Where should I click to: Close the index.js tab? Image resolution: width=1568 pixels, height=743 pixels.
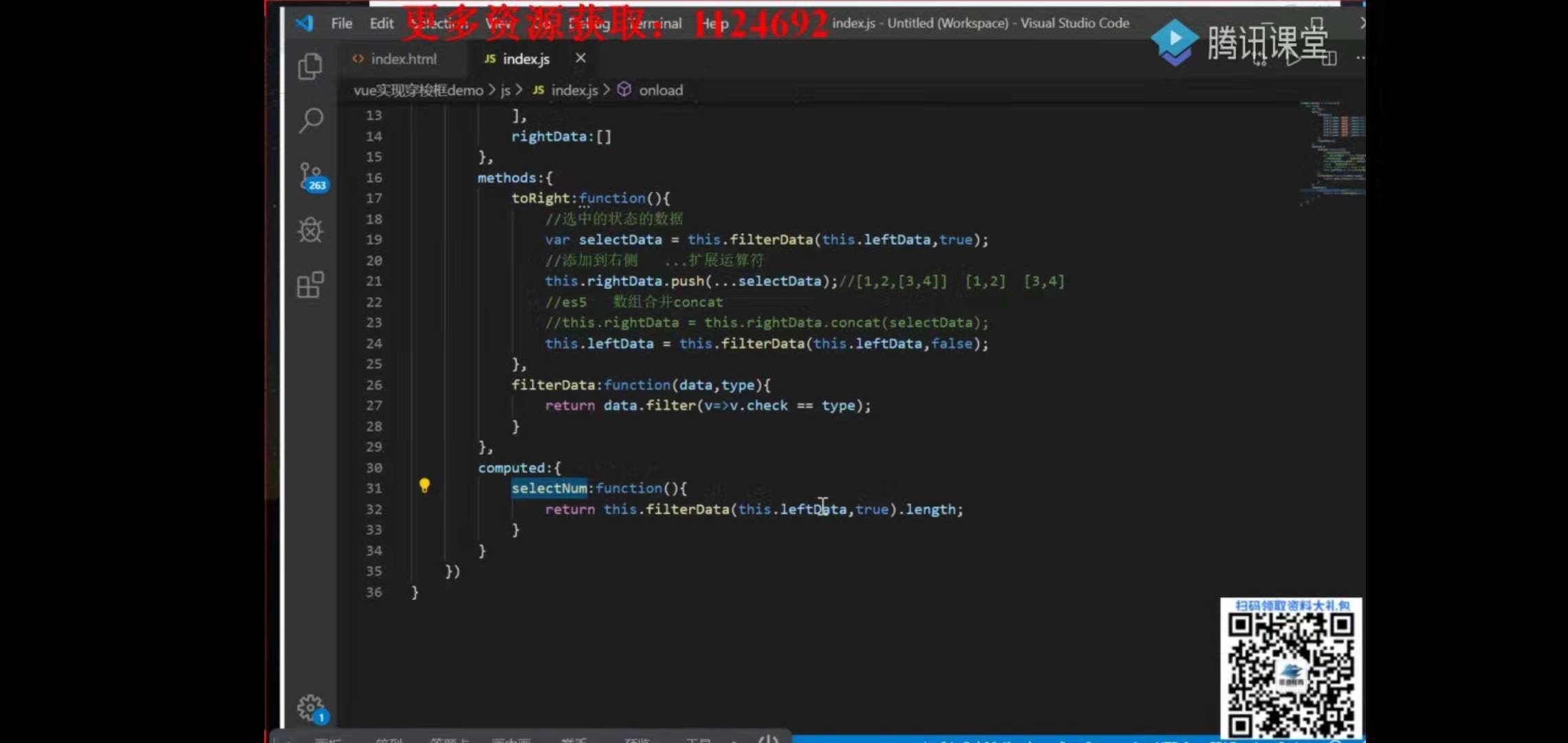[580, 58]
